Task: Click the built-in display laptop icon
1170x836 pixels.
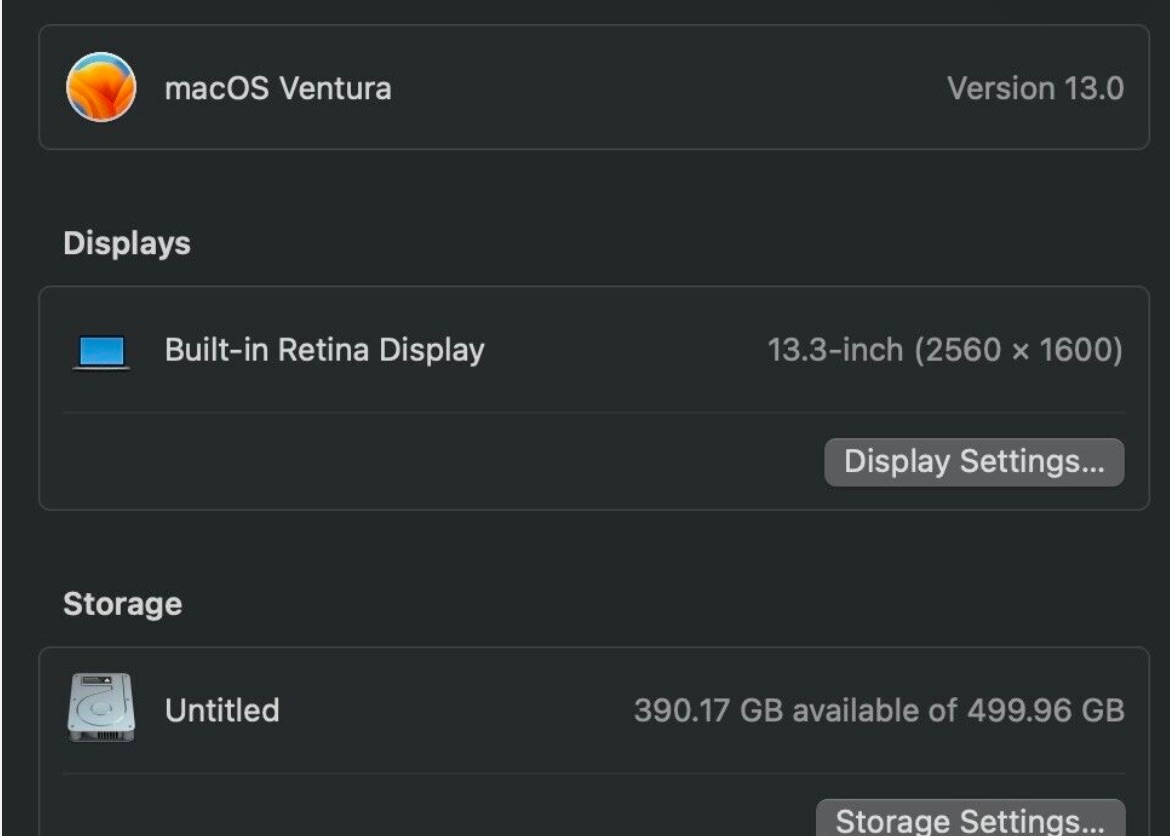Action: click(x=101, y=352)
